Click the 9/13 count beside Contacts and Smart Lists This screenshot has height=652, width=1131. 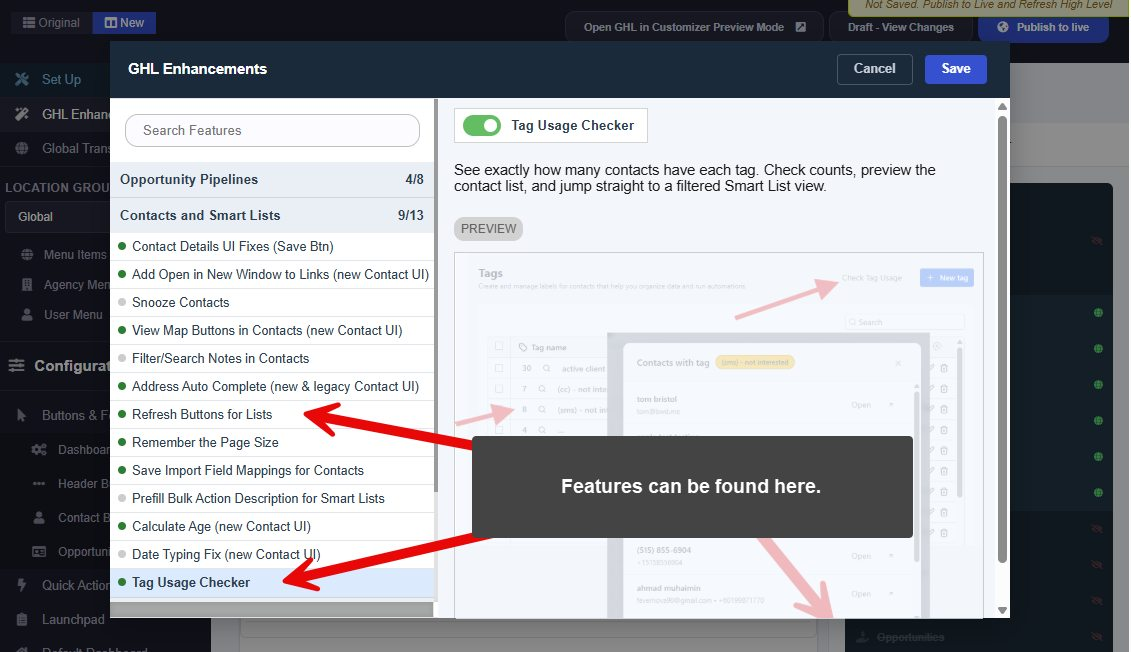point(410,215)
